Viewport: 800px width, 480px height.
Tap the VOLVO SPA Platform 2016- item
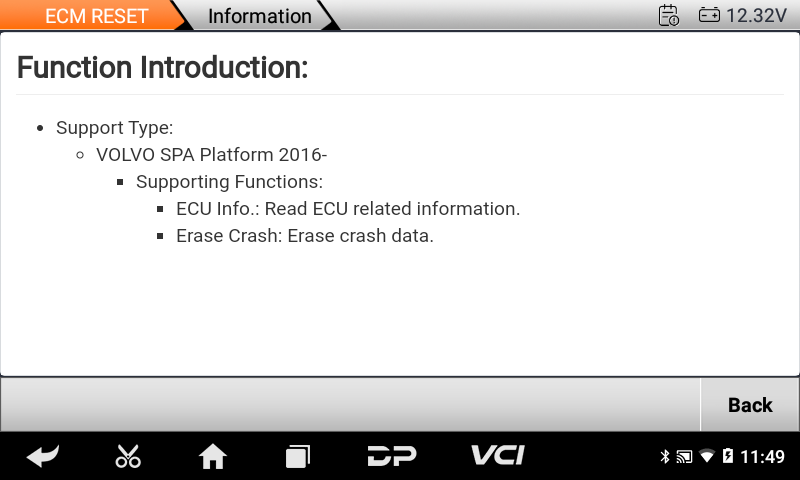211,155
